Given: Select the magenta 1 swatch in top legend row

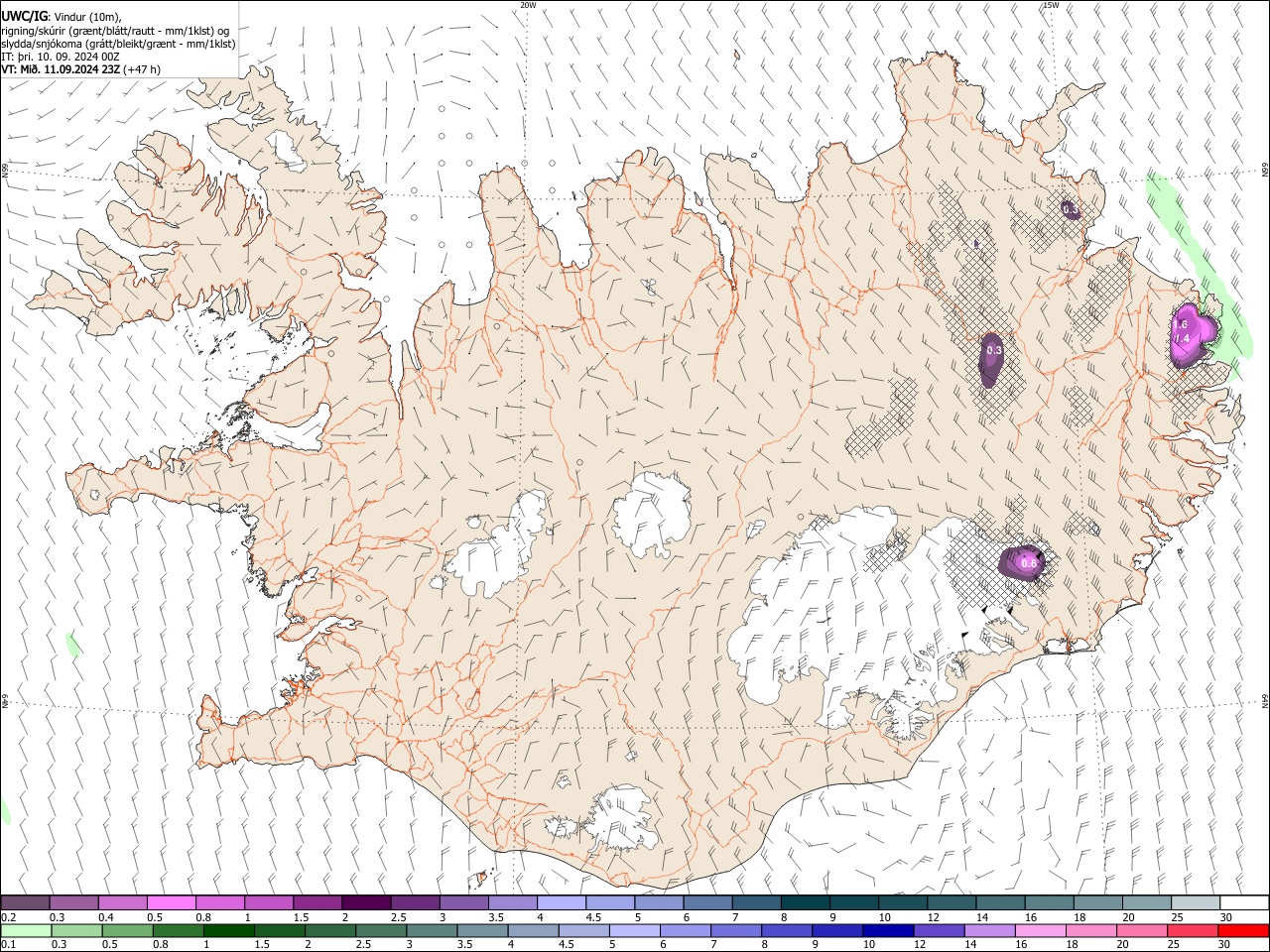Looking at the screenshot, I should [x=269, y=903].
